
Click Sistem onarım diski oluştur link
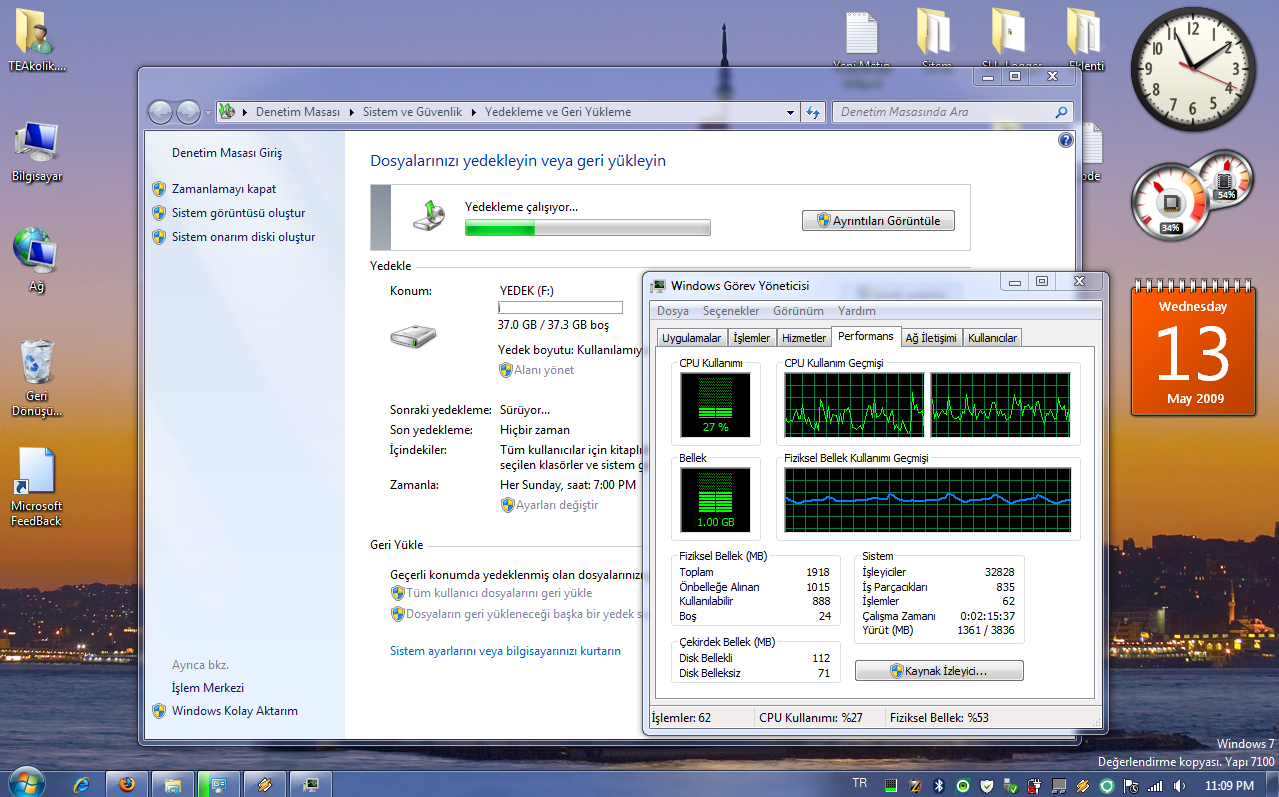243,237
